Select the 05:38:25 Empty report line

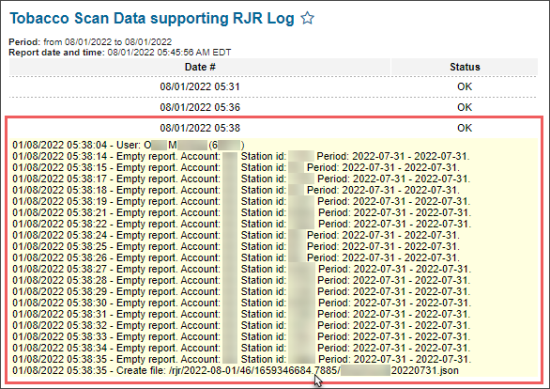[x=236, y=246]
